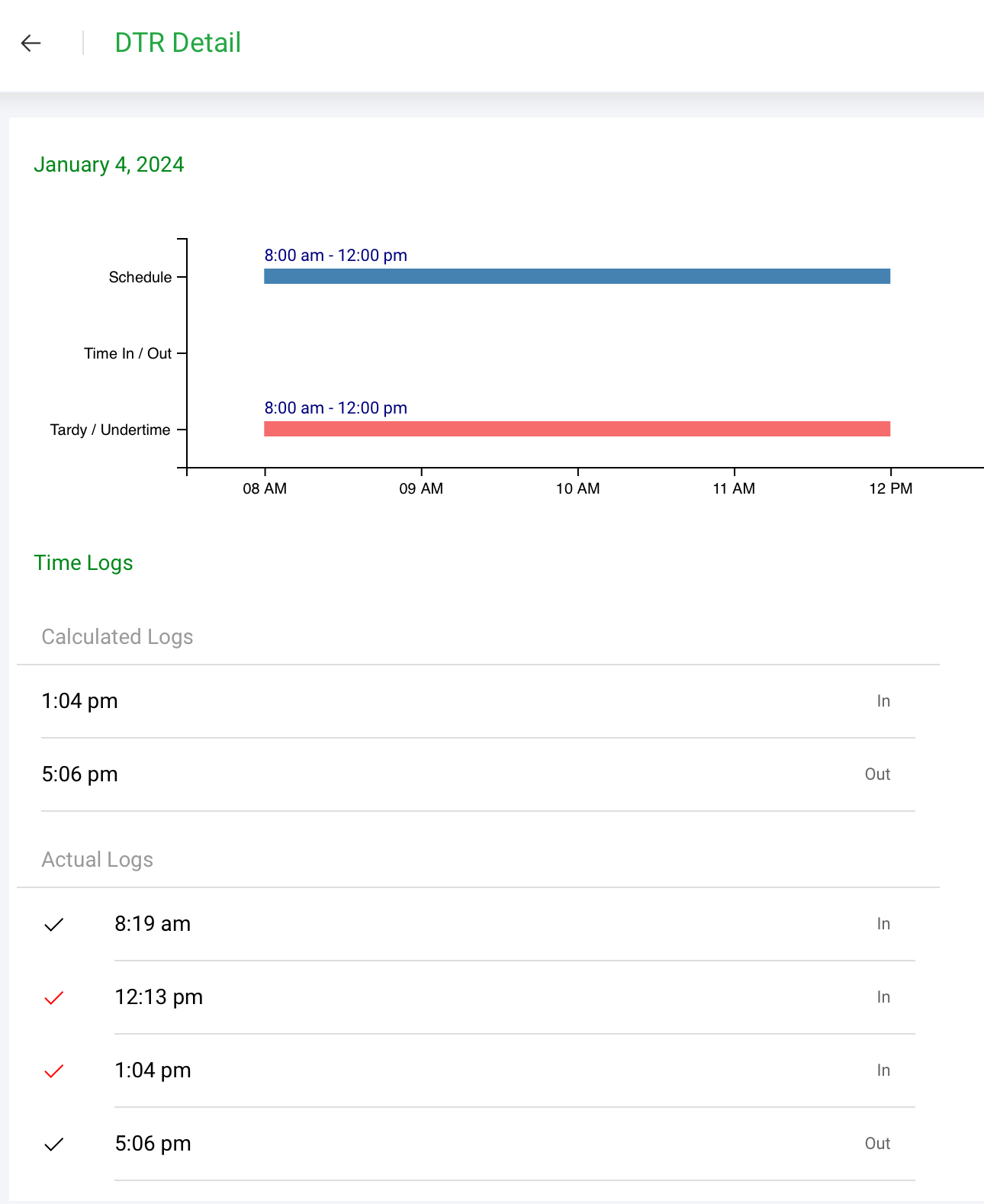Click the 12 PM axis tick label

(x=890, y=489)
